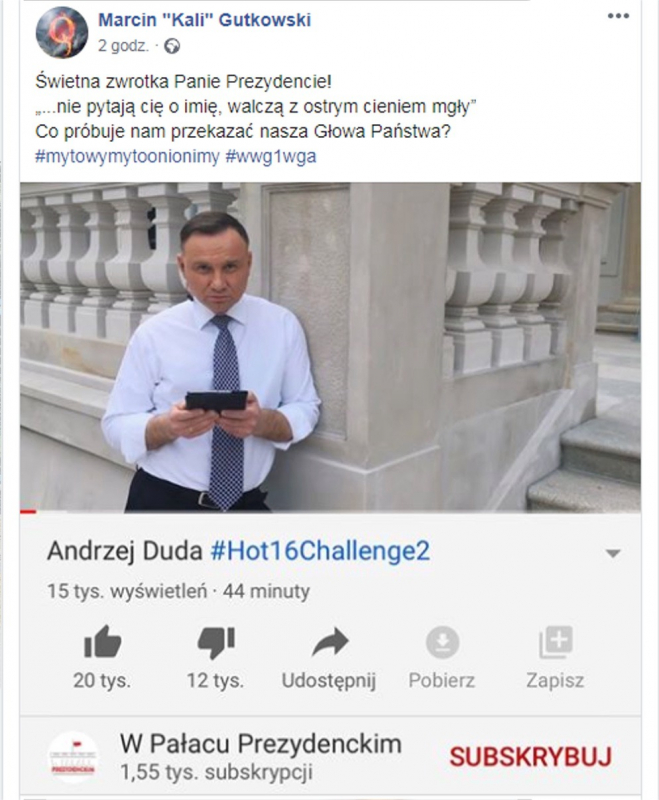
Task: Open the W Pałacu Prezydenckim channel name
Action: 261,744
